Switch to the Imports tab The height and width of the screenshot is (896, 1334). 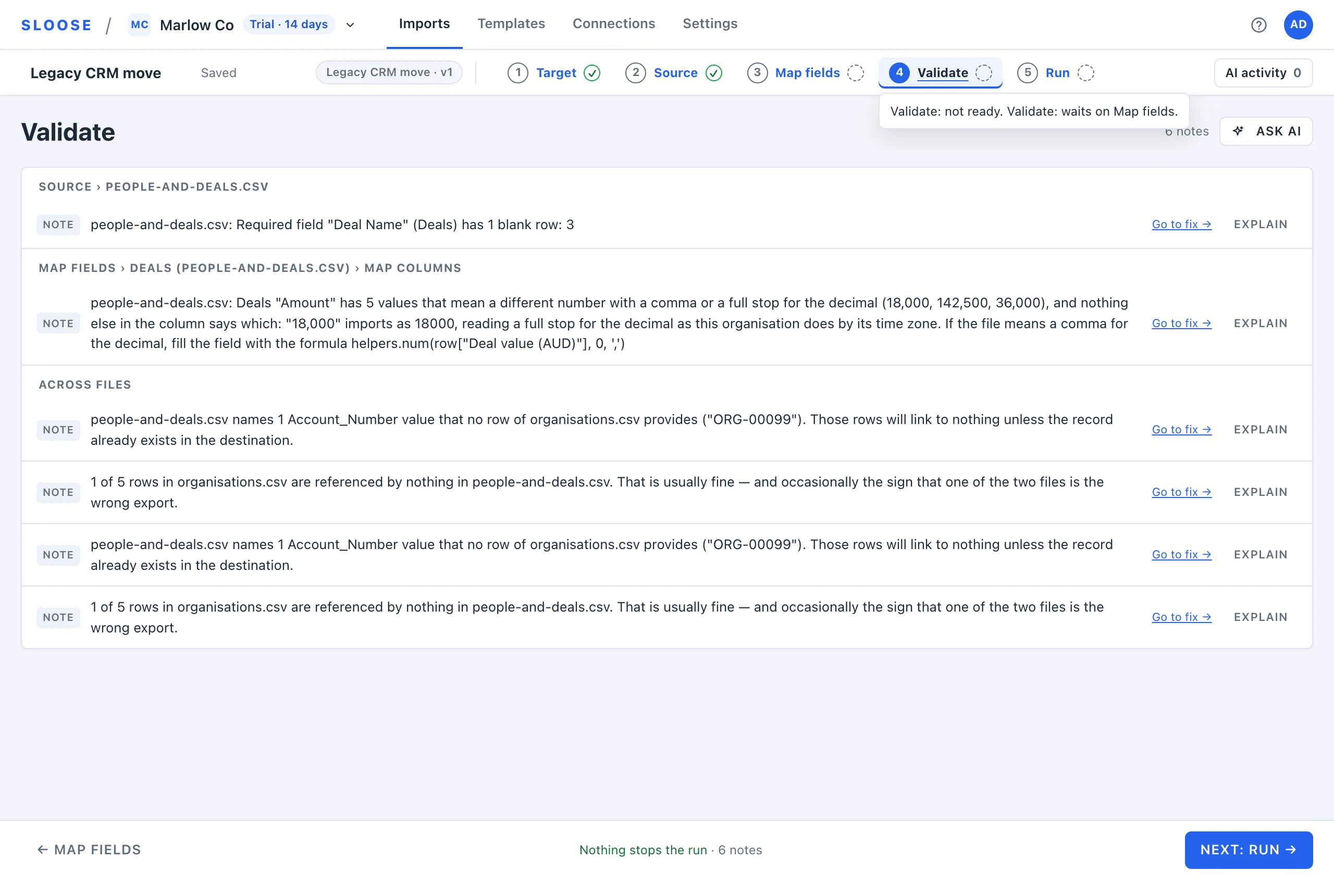[424, 24]
